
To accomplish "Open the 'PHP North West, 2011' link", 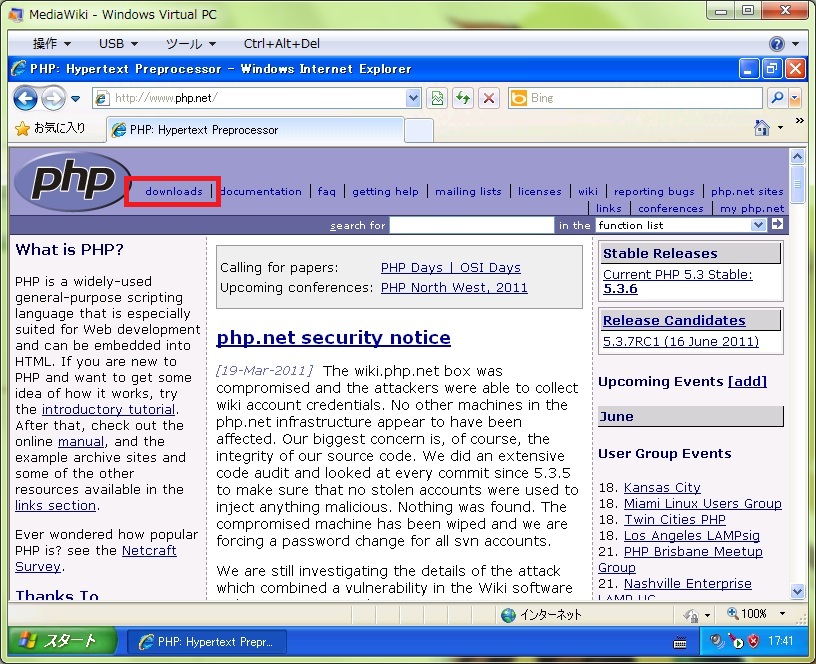I will 454,288.
